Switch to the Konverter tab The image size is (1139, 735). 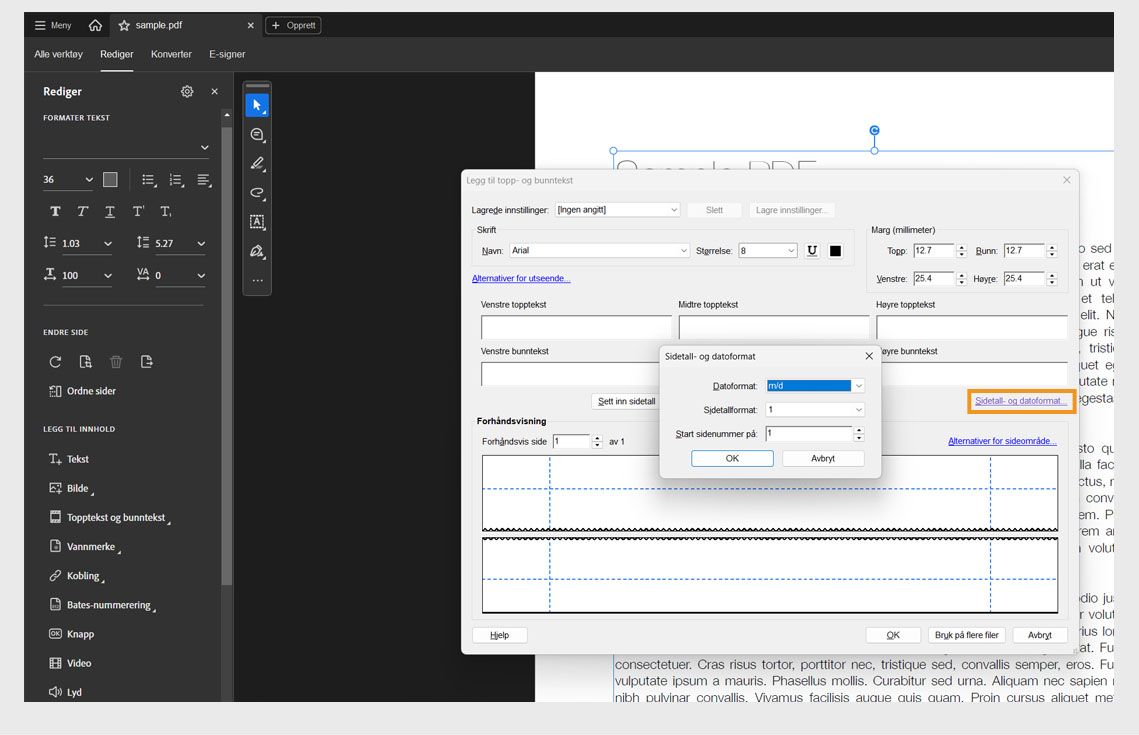[170, 55]
